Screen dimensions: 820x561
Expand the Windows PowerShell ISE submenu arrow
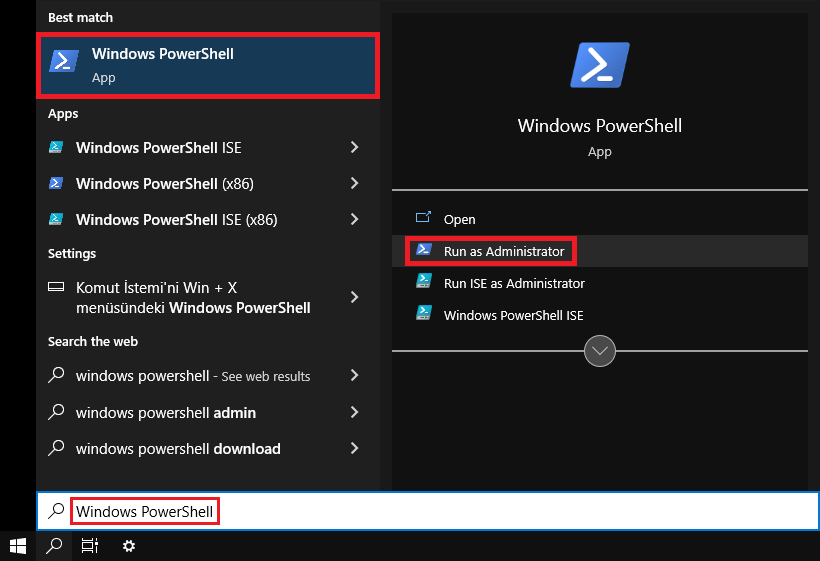[355, 148]
